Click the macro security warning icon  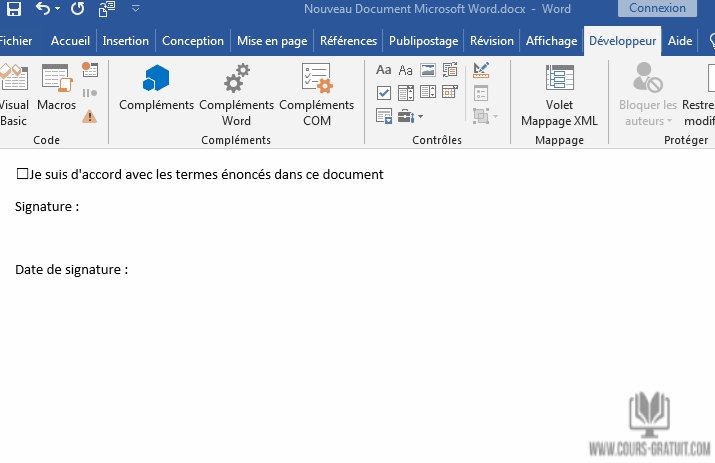(x=90, y=116)
